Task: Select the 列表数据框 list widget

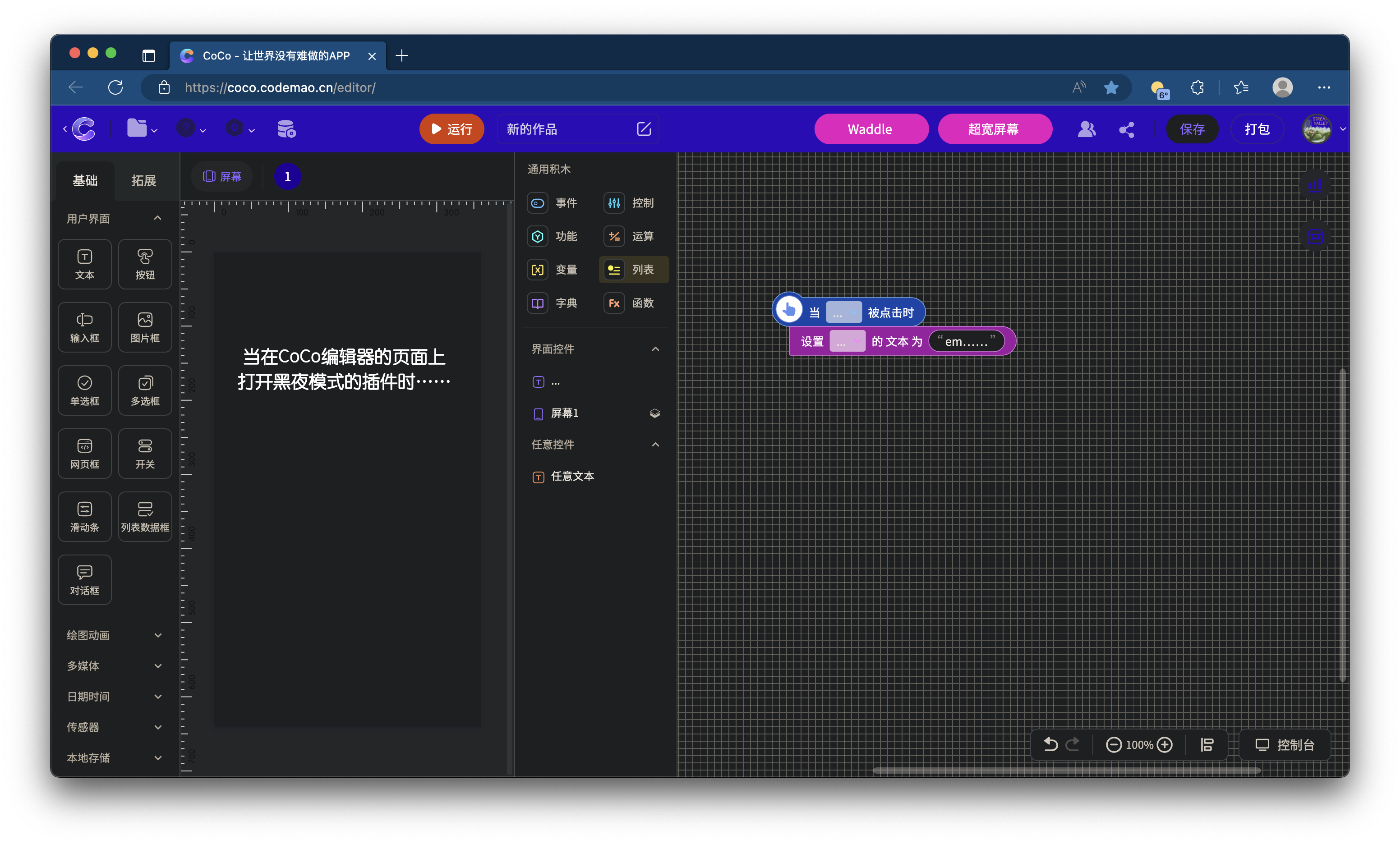Action: 145,516
